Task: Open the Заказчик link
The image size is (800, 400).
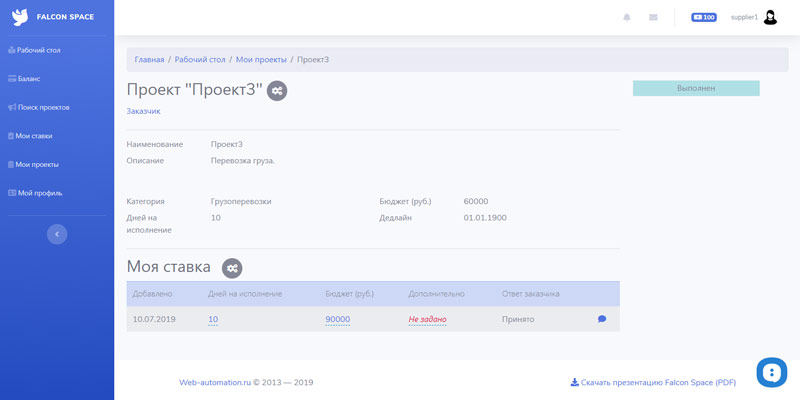Action: coord(143,111)
